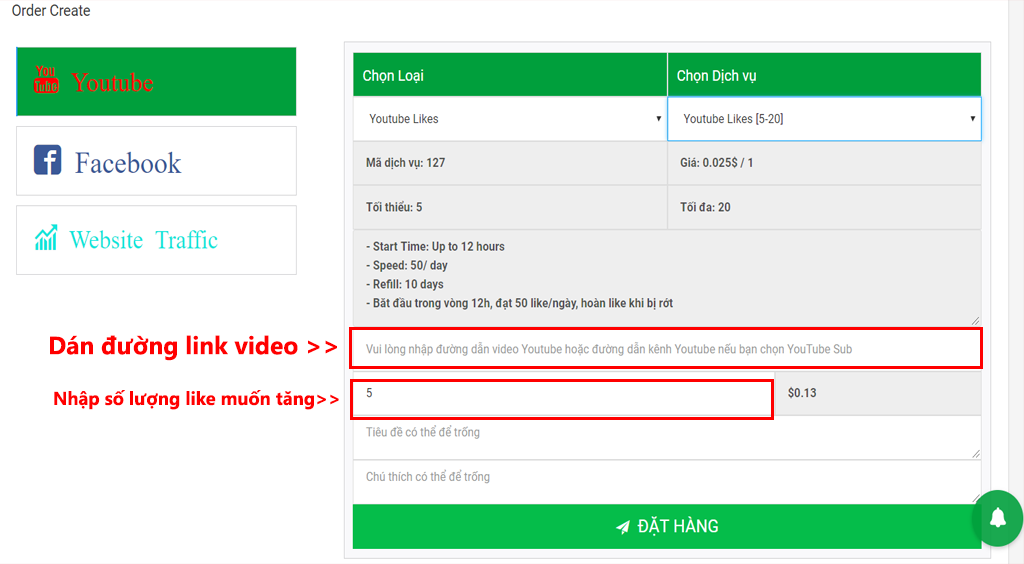Select the Youtube category tab
The image size is (1024, 564).
[x=156, y=82]
